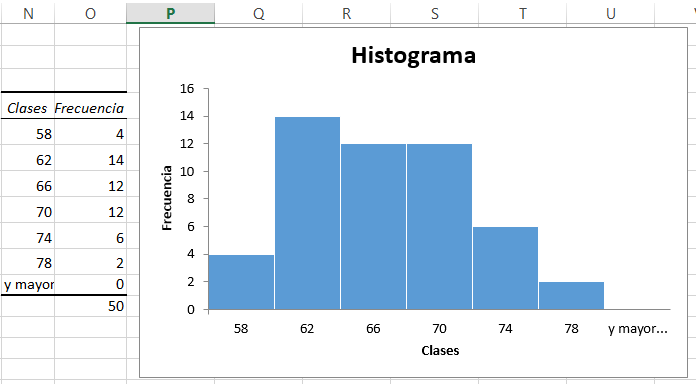Image resolution: width=696 pixels, height=384 pixels.
Task: Select column header R
Action: coord(347,13)
